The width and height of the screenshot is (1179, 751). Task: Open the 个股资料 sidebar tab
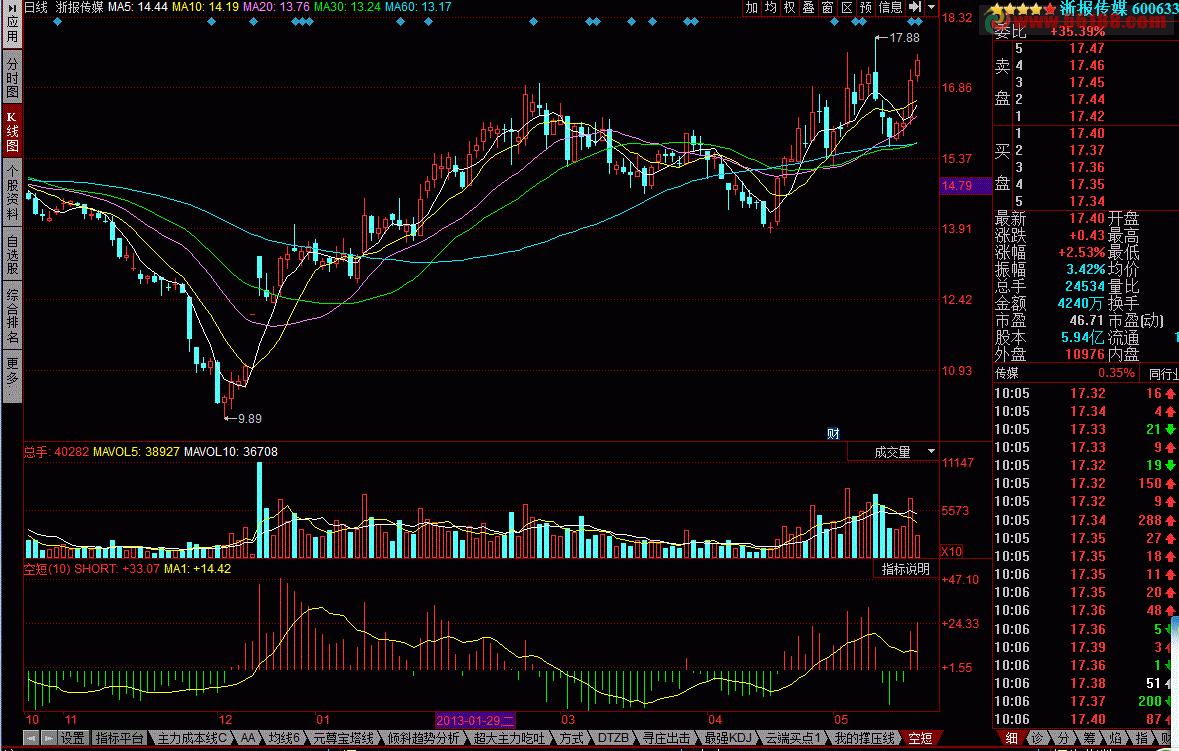coord(12,193)
